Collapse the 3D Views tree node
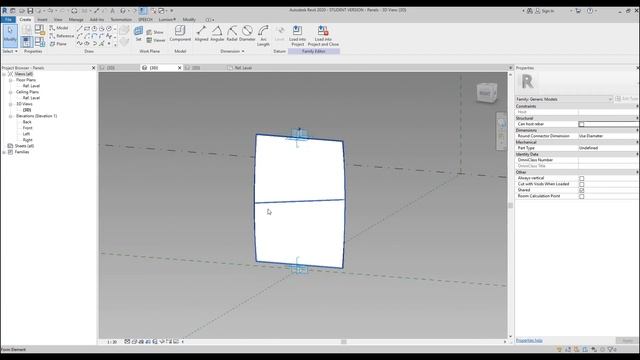Screen dimensions: 640x360 tap(10, 104)
